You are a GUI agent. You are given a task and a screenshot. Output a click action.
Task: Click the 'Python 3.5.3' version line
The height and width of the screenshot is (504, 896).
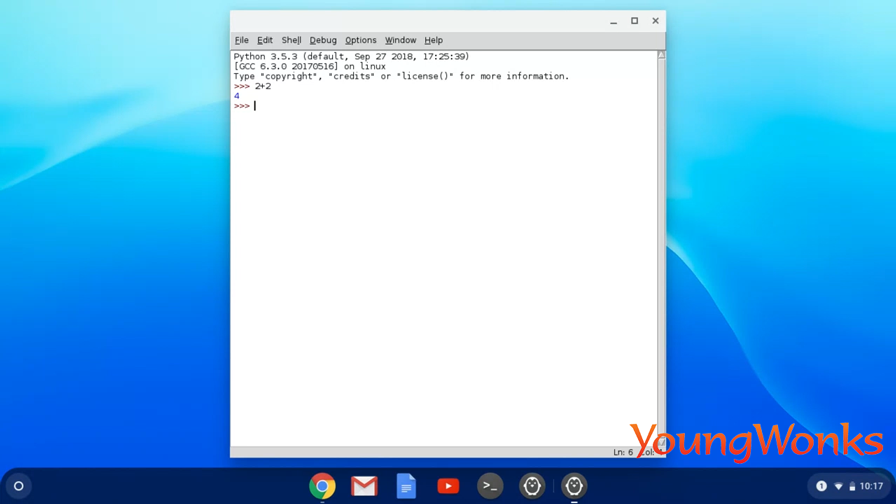click(x=351, y=57)
